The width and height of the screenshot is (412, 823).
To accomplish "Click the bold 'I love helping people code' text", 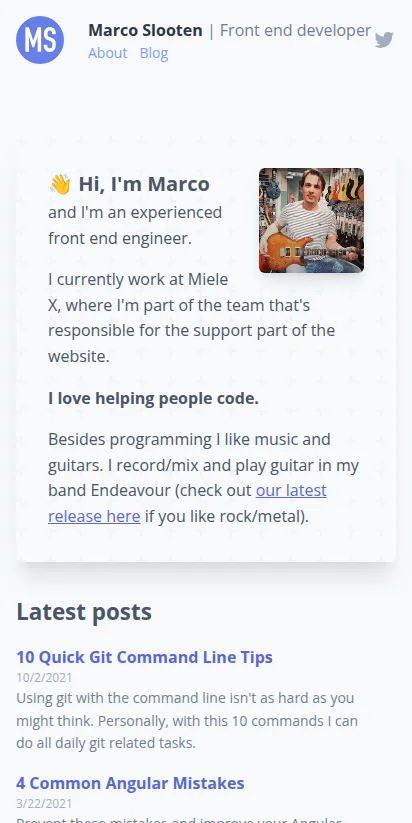I will pyautogui.click(x=153, y=398).
